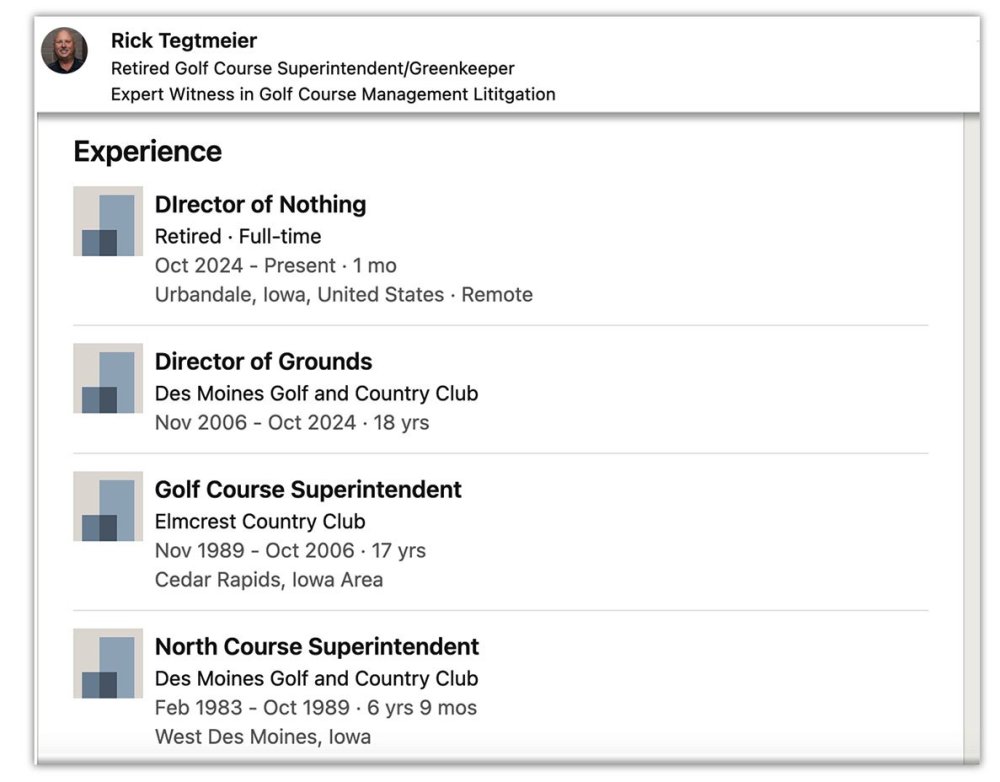Click Rick Tegtmeier's profile photo
Image resolution: width=1000 pixels, height=782 pixels.
(64, 51)
